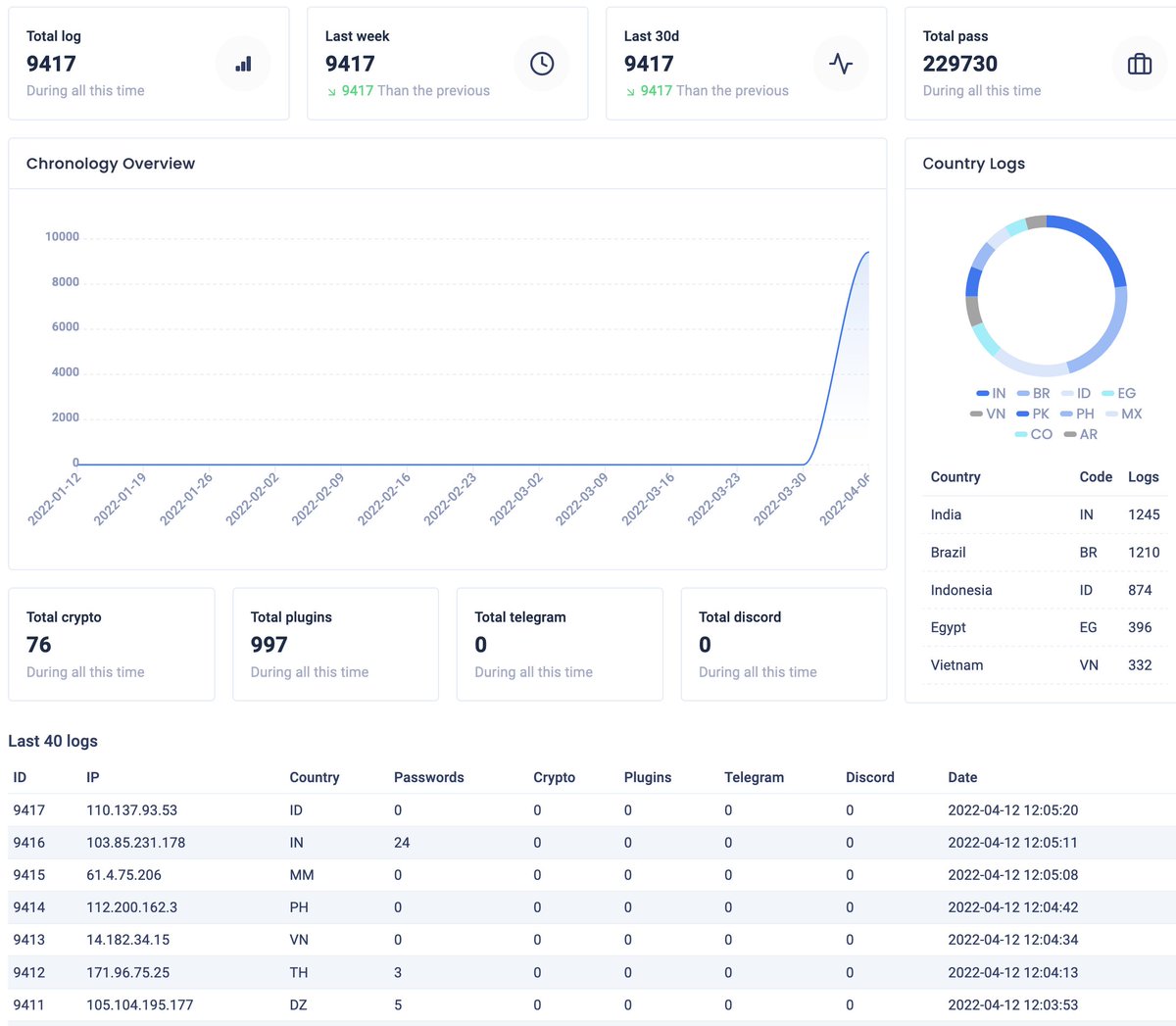Click country code MM in row 9415
Viewport: 1176px width, 1026px height.
302,875
